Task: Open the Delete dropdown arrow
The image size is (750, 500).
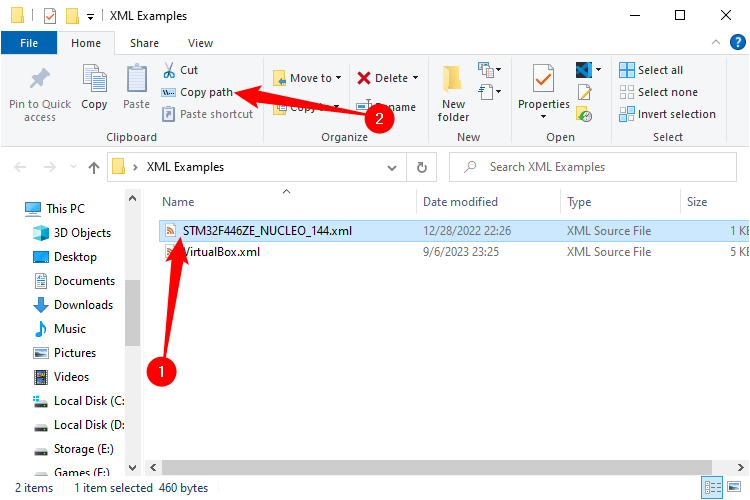Action: 415,78
